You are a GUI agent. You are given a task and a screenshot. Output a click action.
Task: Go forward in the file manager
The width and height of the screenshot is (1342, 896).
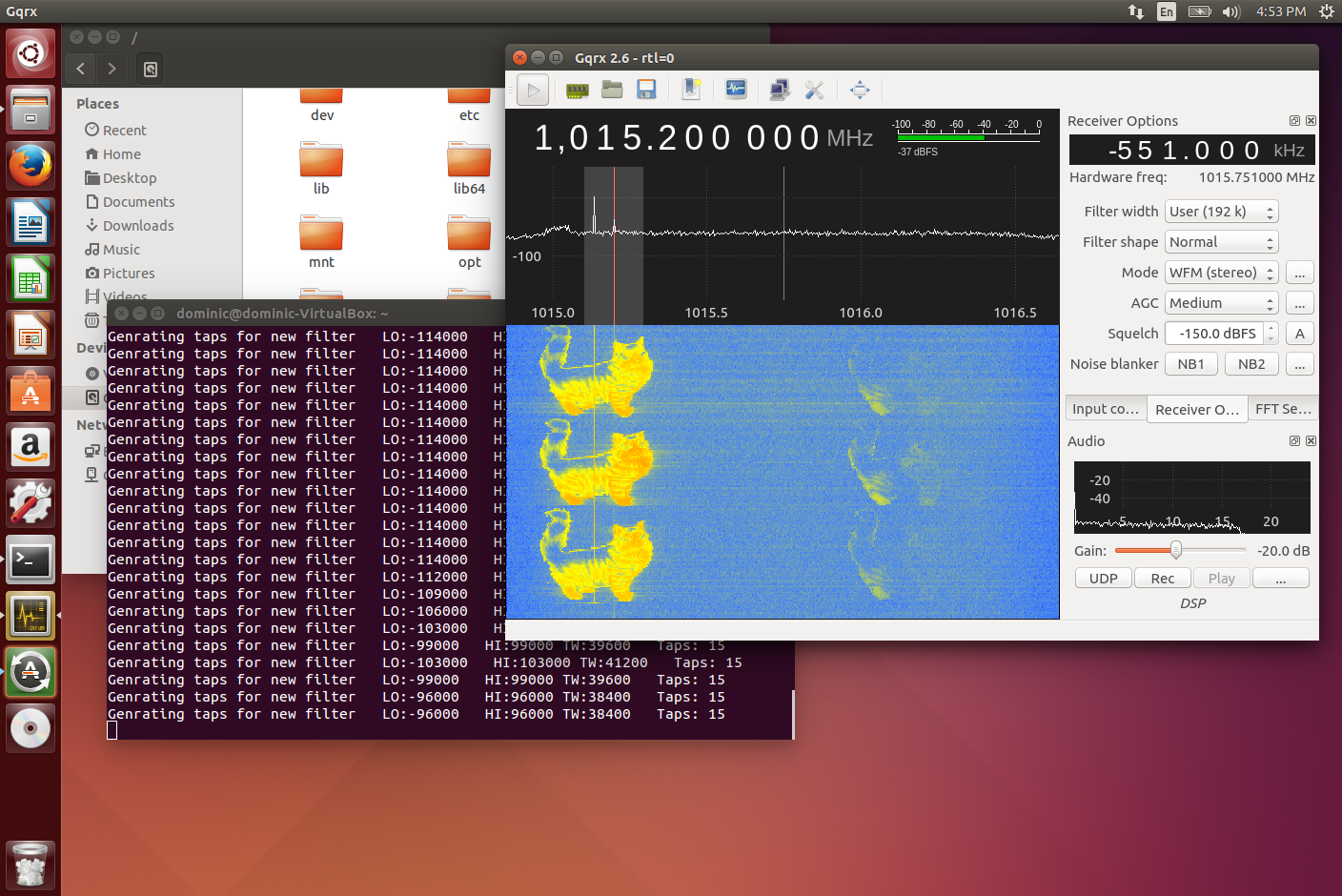[112, 69]
